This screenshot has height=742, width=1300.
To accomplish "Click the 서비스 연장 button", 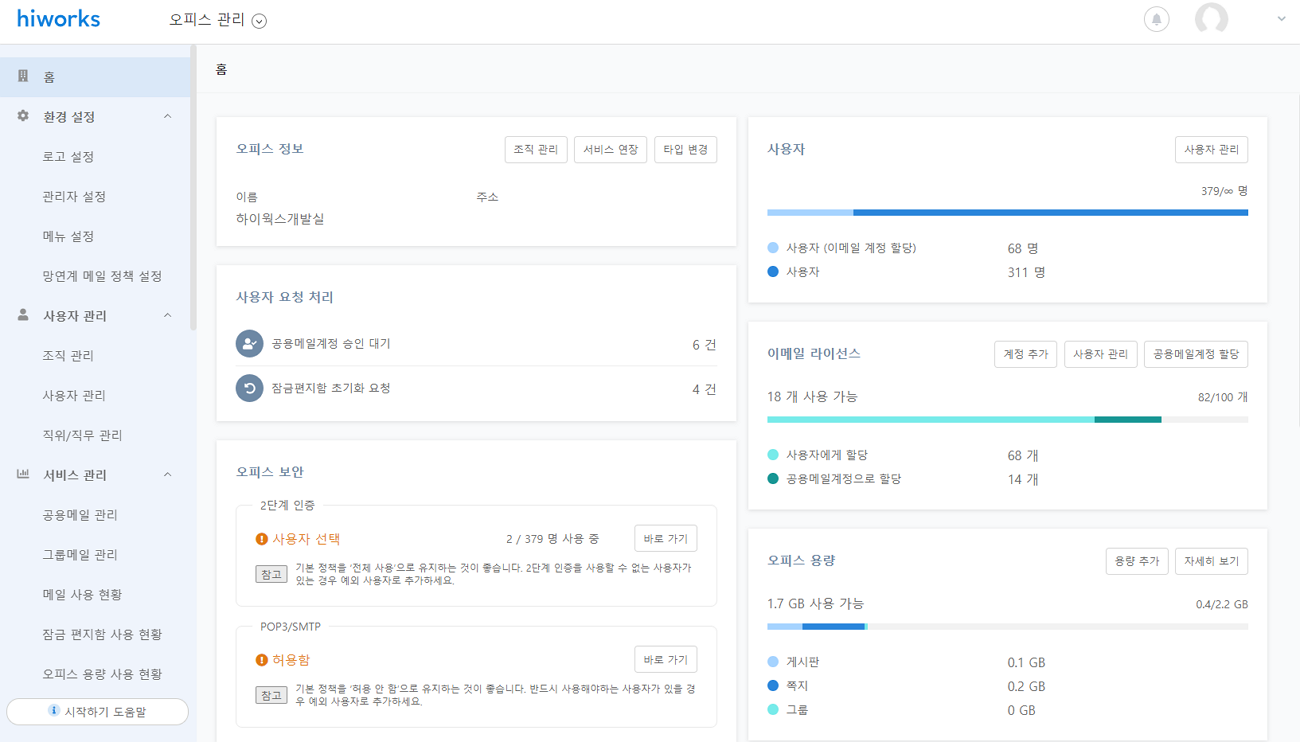I will [610, 150].
